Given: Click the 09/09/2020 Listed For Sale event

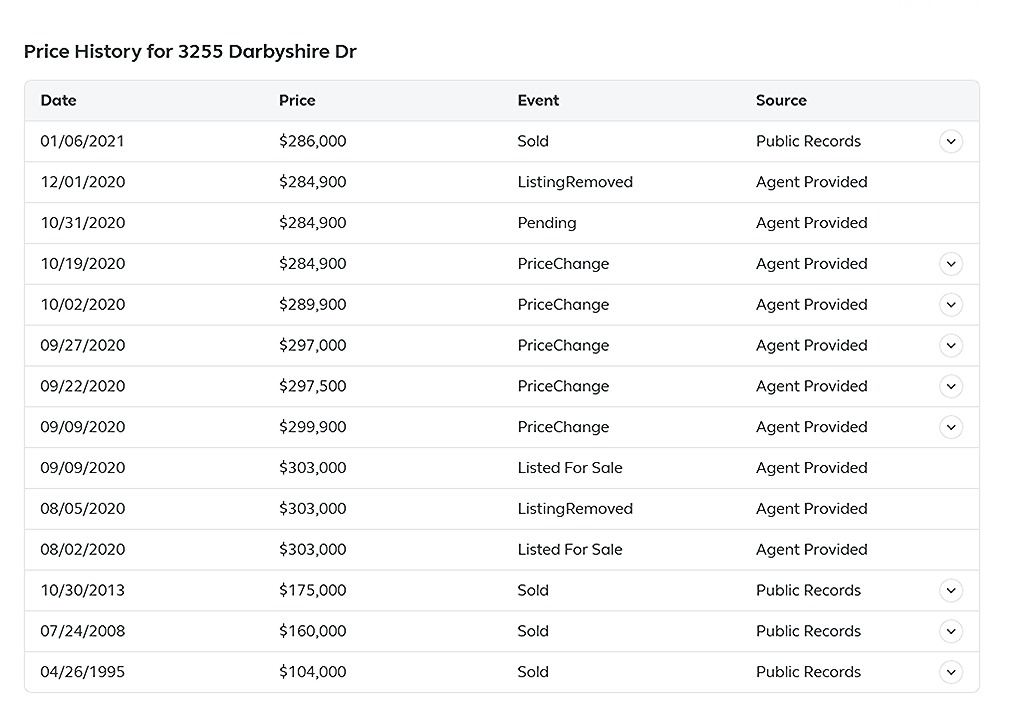Looking at the screenshot, I should [x=570, y=468].
